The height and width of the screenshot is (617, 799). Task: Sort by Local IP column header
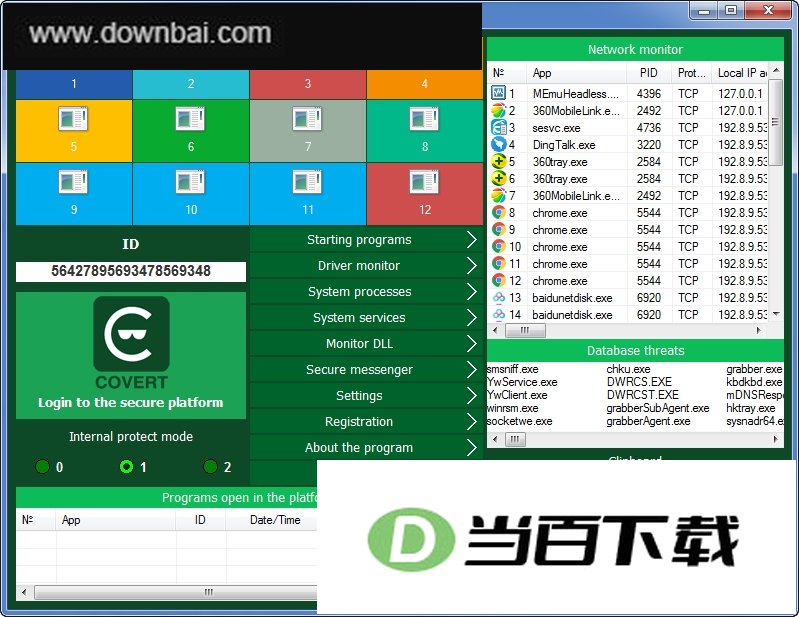pyautogui.click(x=742, y=73)
